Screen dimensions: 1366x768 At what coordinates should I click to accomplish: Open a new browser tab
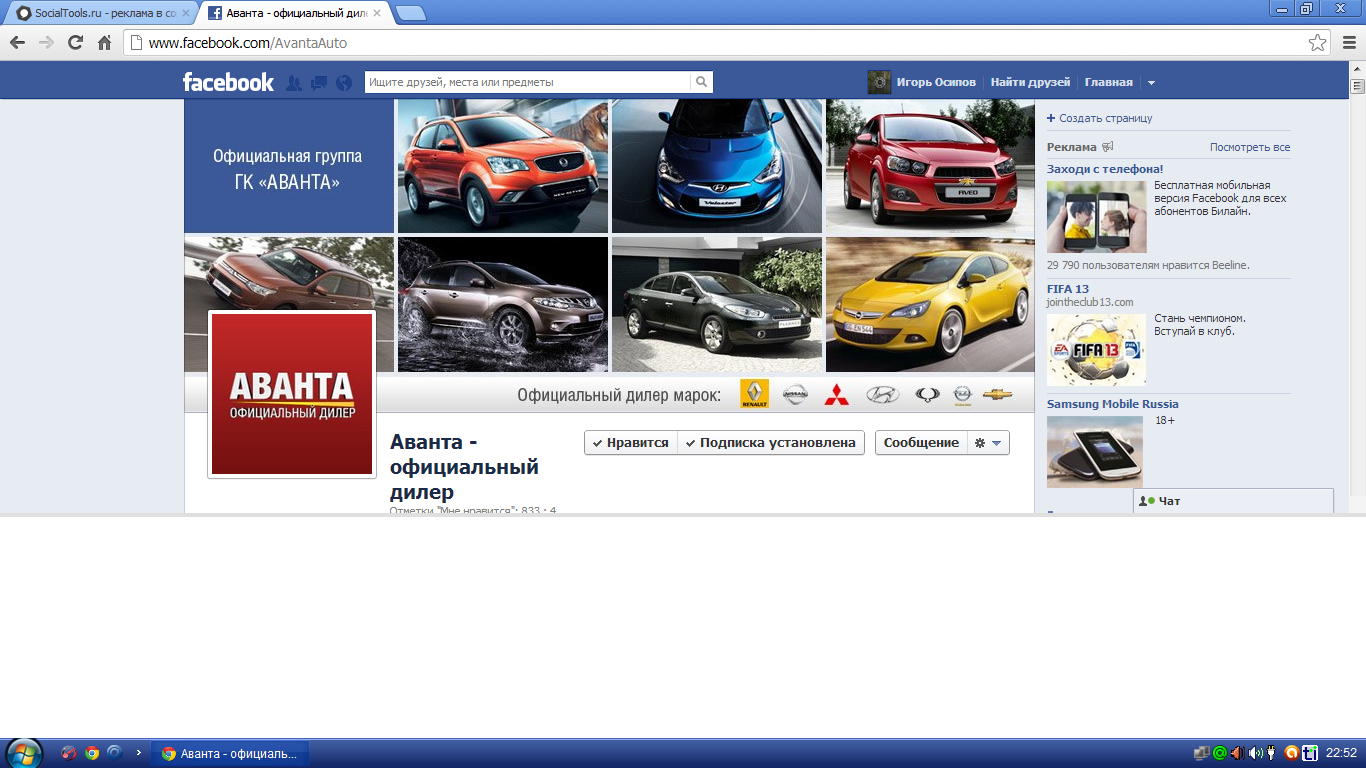(410, 13)
